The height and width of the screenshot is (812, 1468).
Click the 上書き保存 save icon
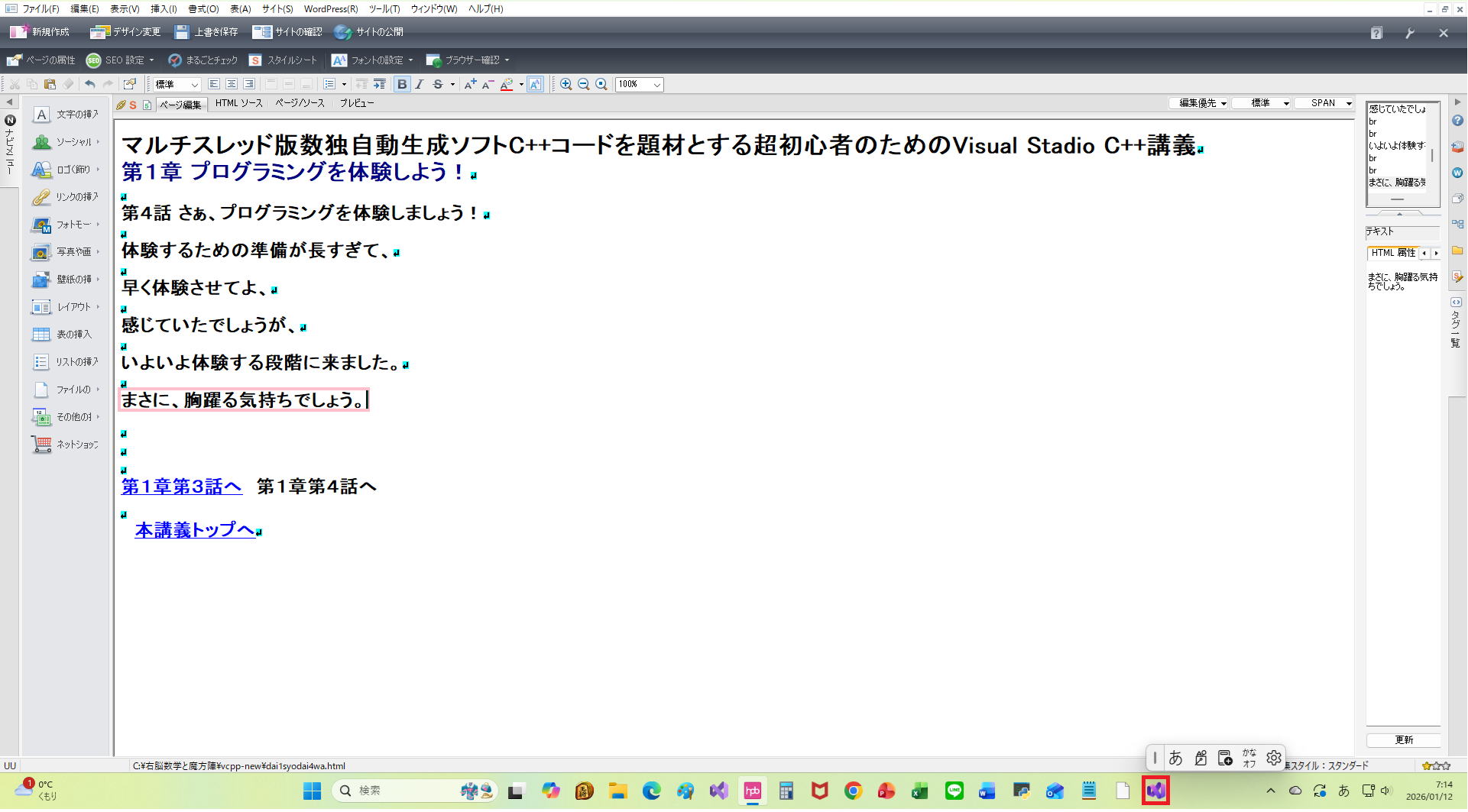pos(182,32)
